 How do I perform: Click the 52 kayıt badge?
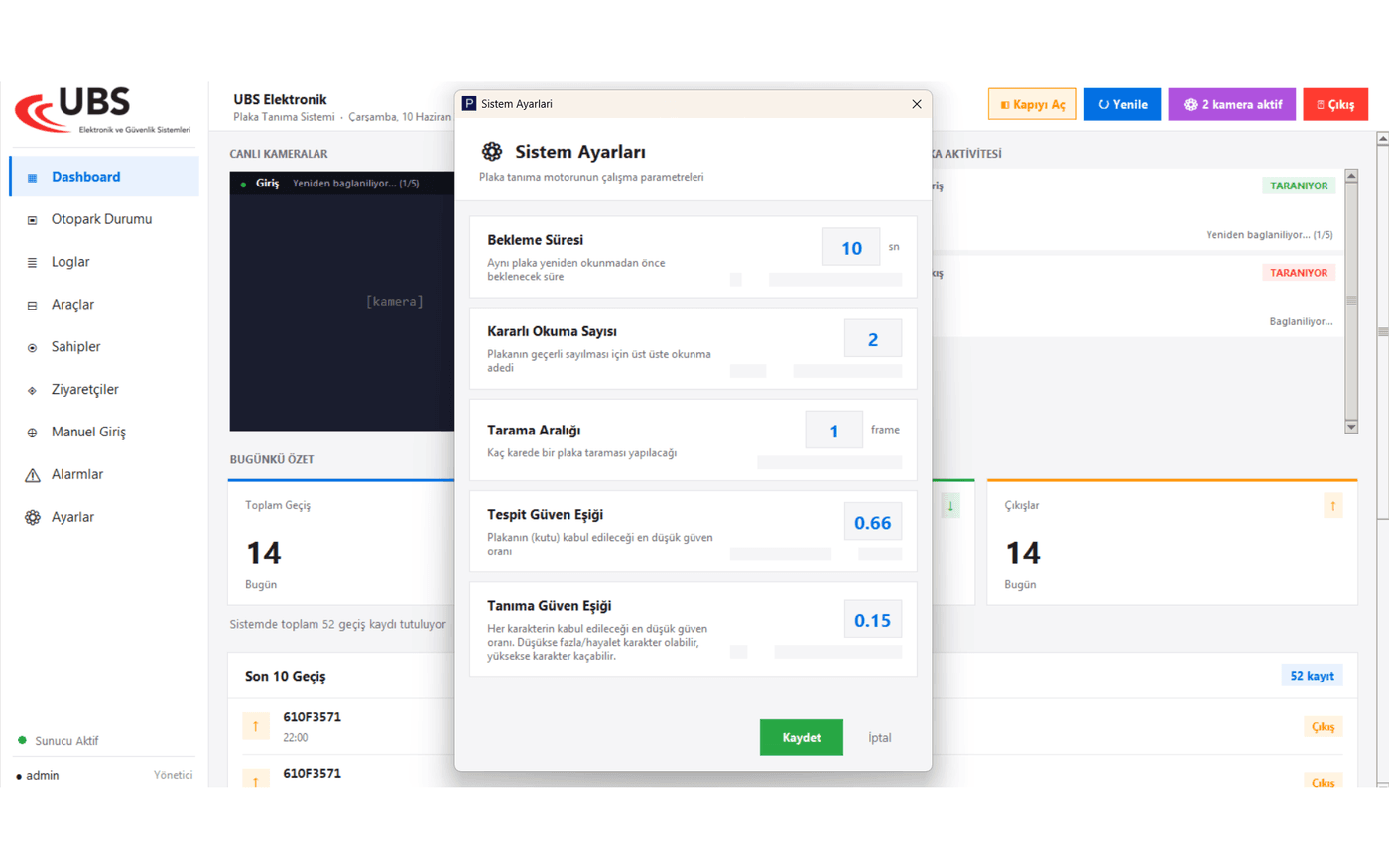pyautogui.click(x=1312, y=676)
